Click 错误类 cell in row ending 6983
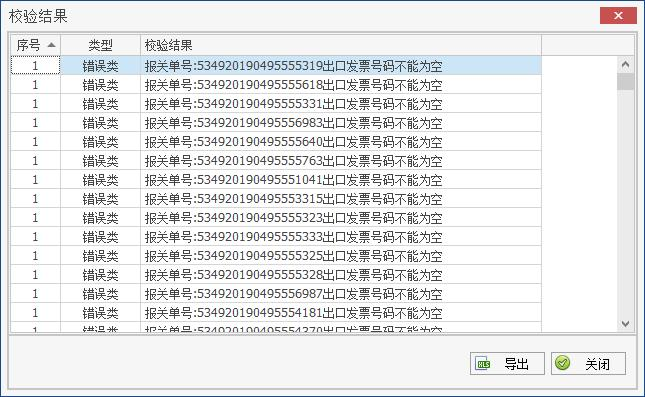This screenshot has height=397, width=645. click(100, 123)
